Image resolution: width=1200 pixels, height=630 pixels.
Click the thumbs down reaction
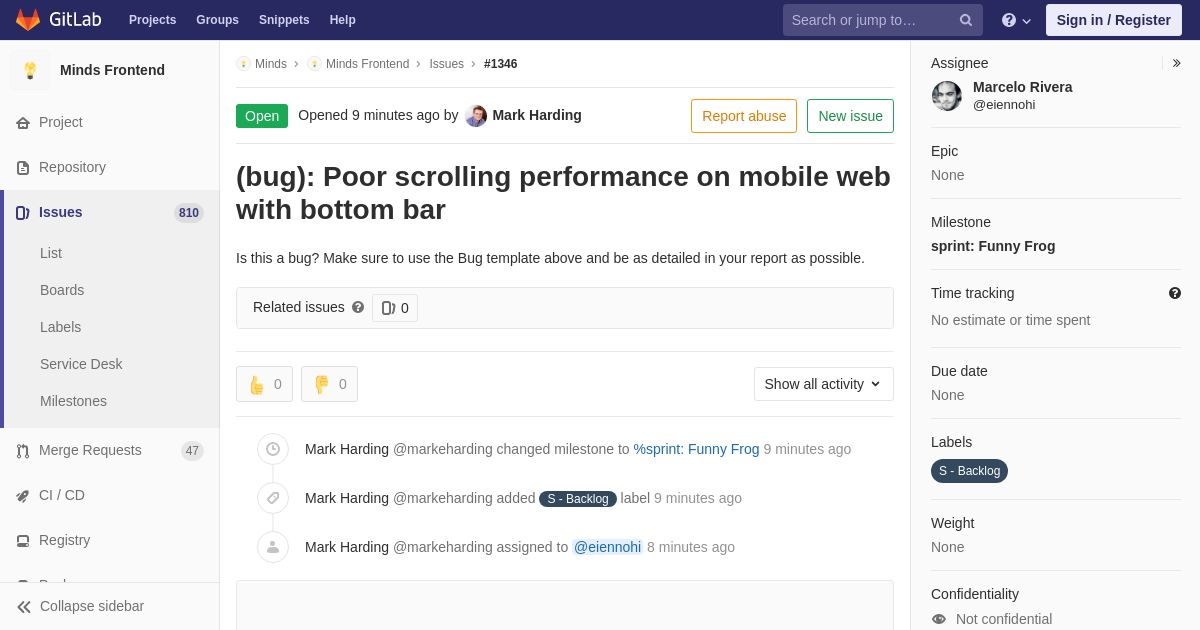[329, 384]
